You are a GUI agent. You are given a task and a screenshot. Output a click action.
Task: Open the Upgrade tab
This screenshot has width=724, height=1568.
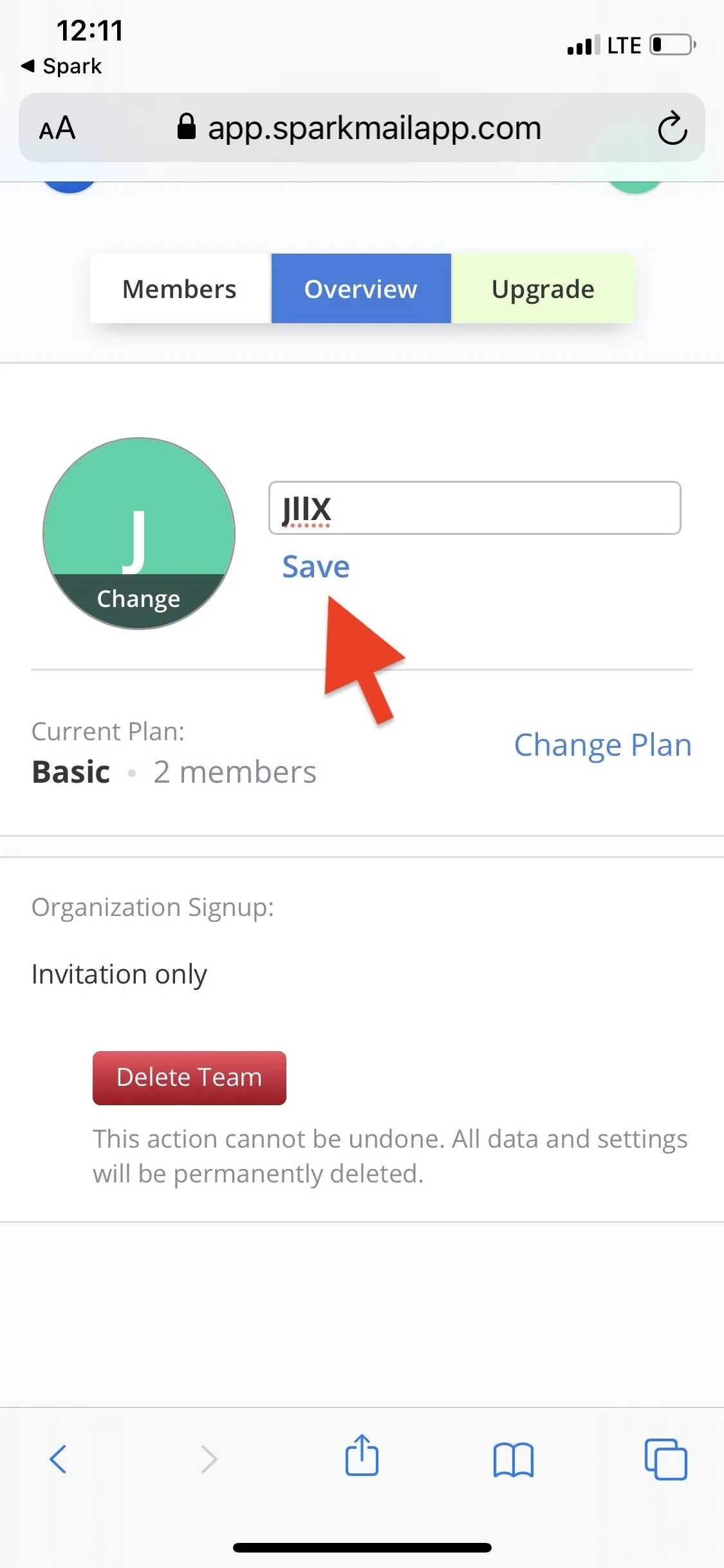click(x=543, y=288)
